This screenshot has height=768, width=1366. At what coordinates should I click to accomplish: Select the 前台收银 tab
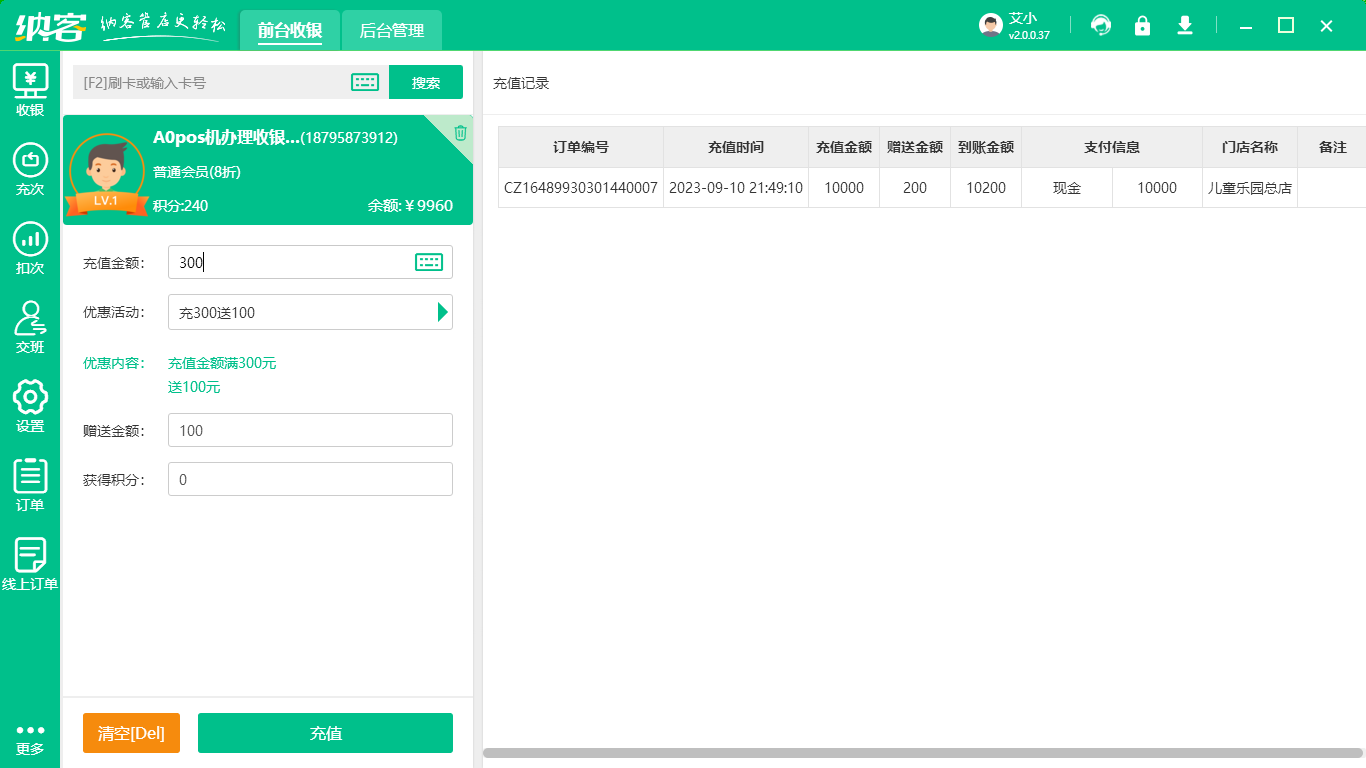point(289,30)
